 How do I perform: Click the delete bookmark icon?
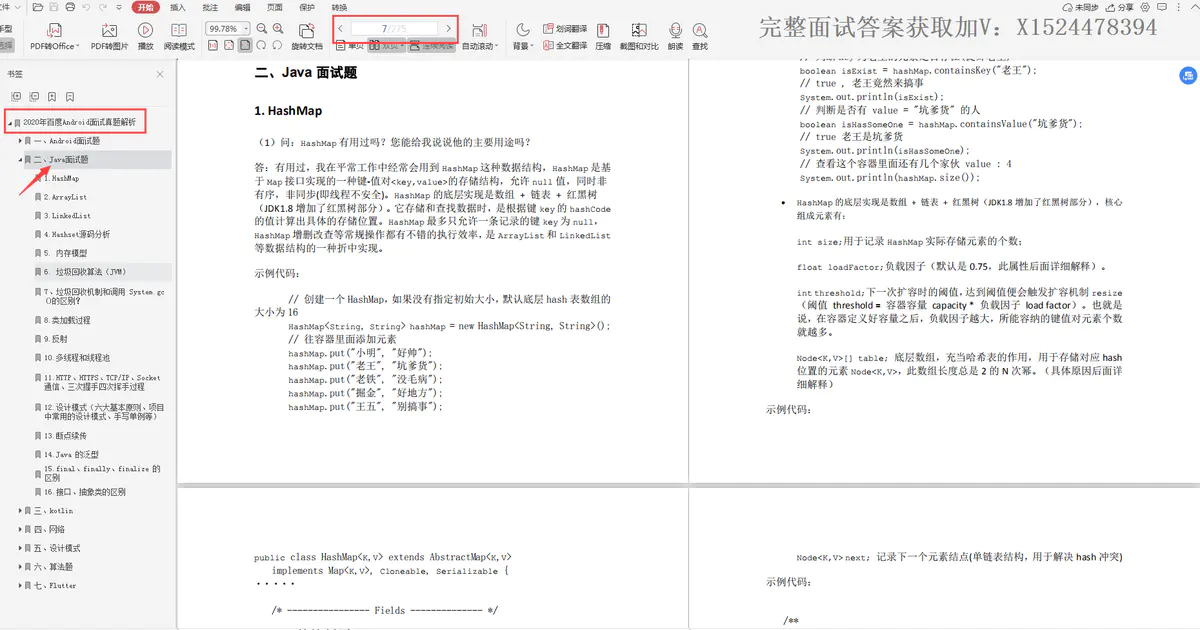(70, 97)
